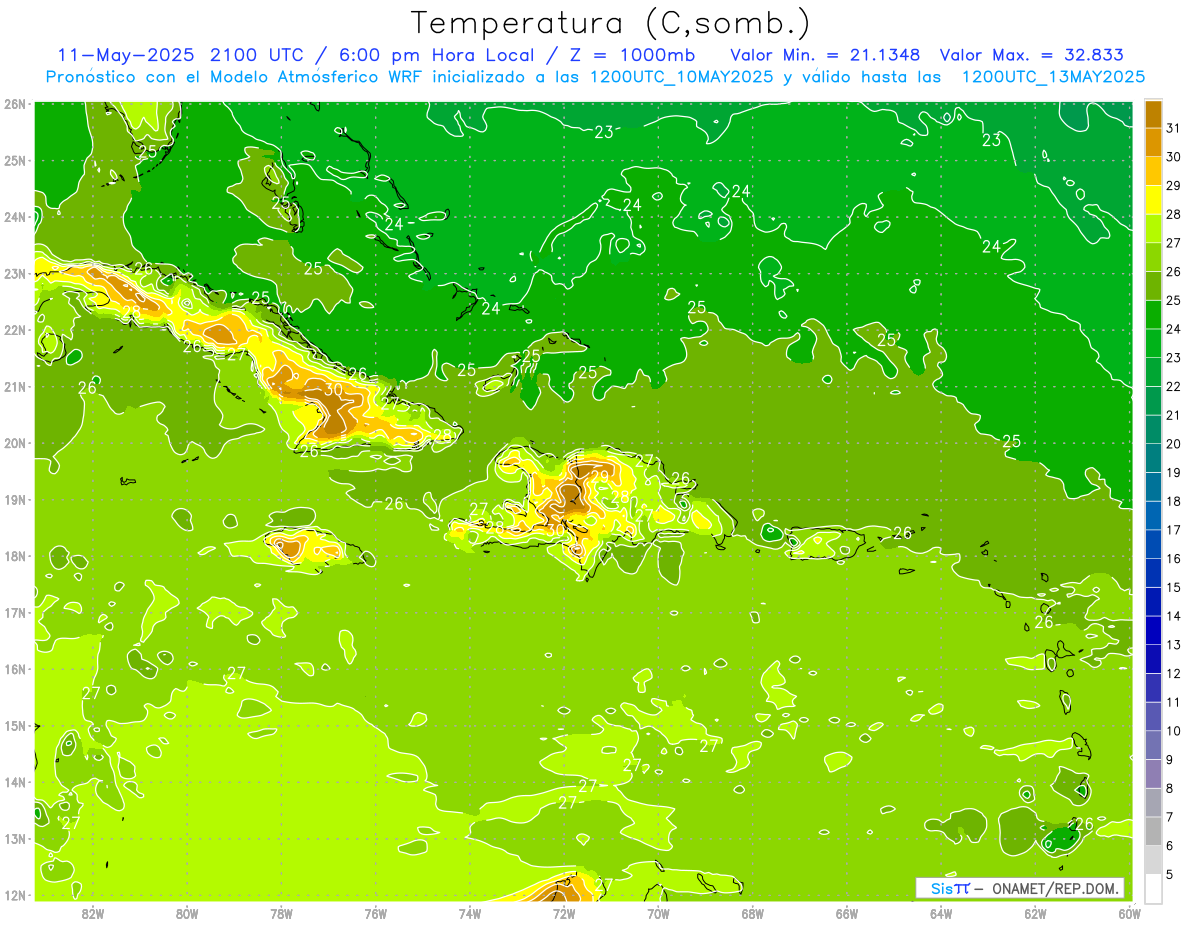The height and width of the screenshot is (927, 1200).
Task: Click the color scale label '5'
Action: pos(1172,874)
